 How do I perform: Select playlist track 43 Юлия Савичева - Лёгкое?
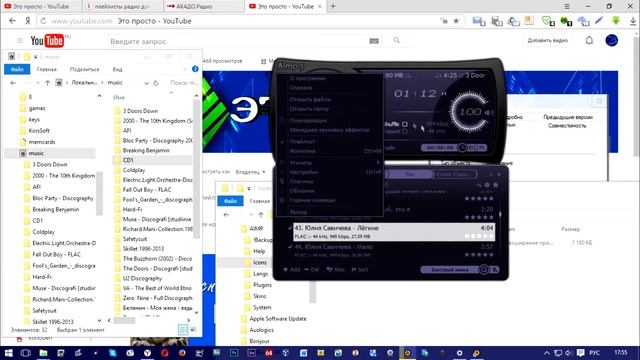pos(393,231)
